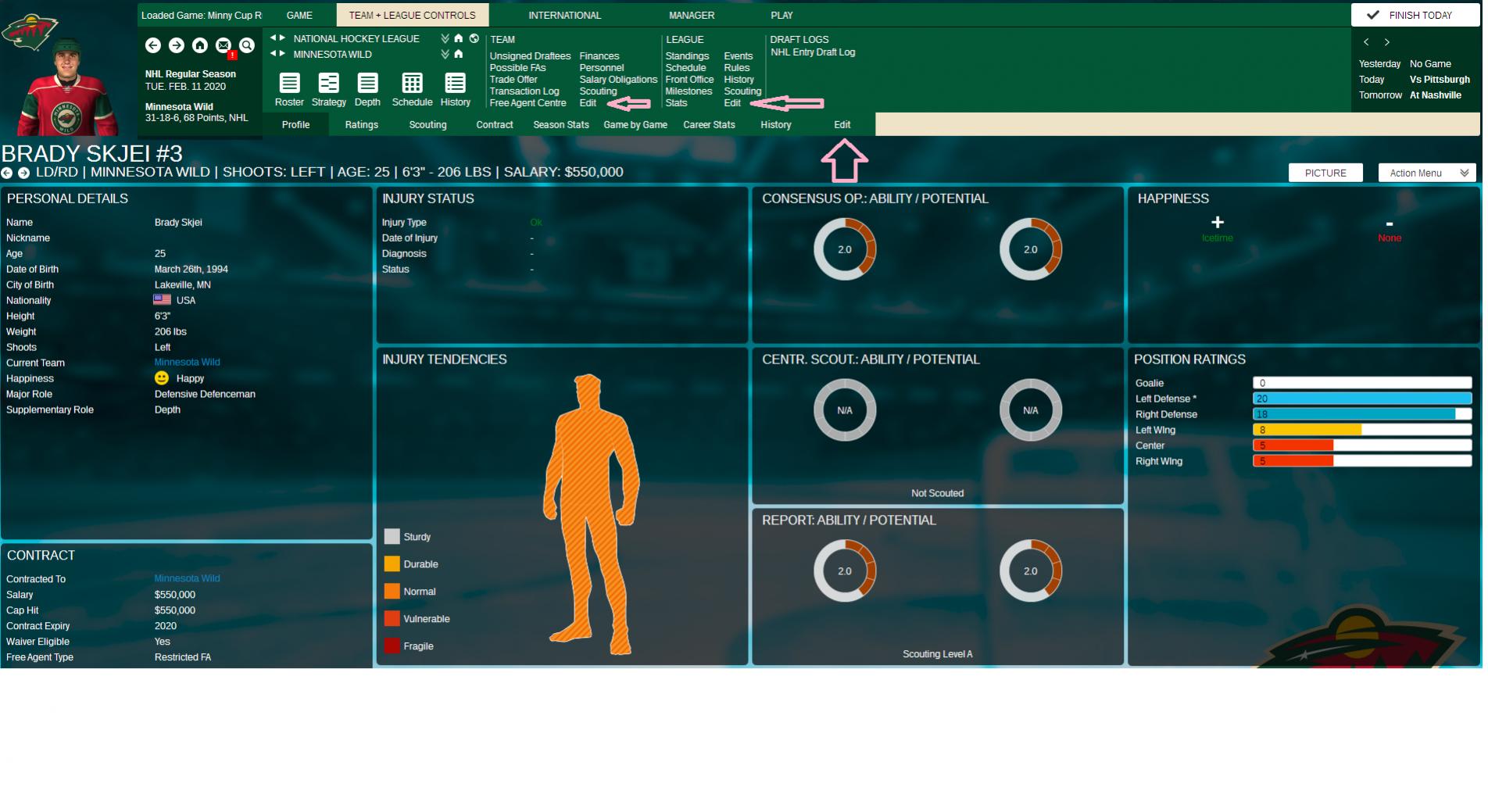
Task: Go back with the left arrow icon
Action: tap(153, 46)
